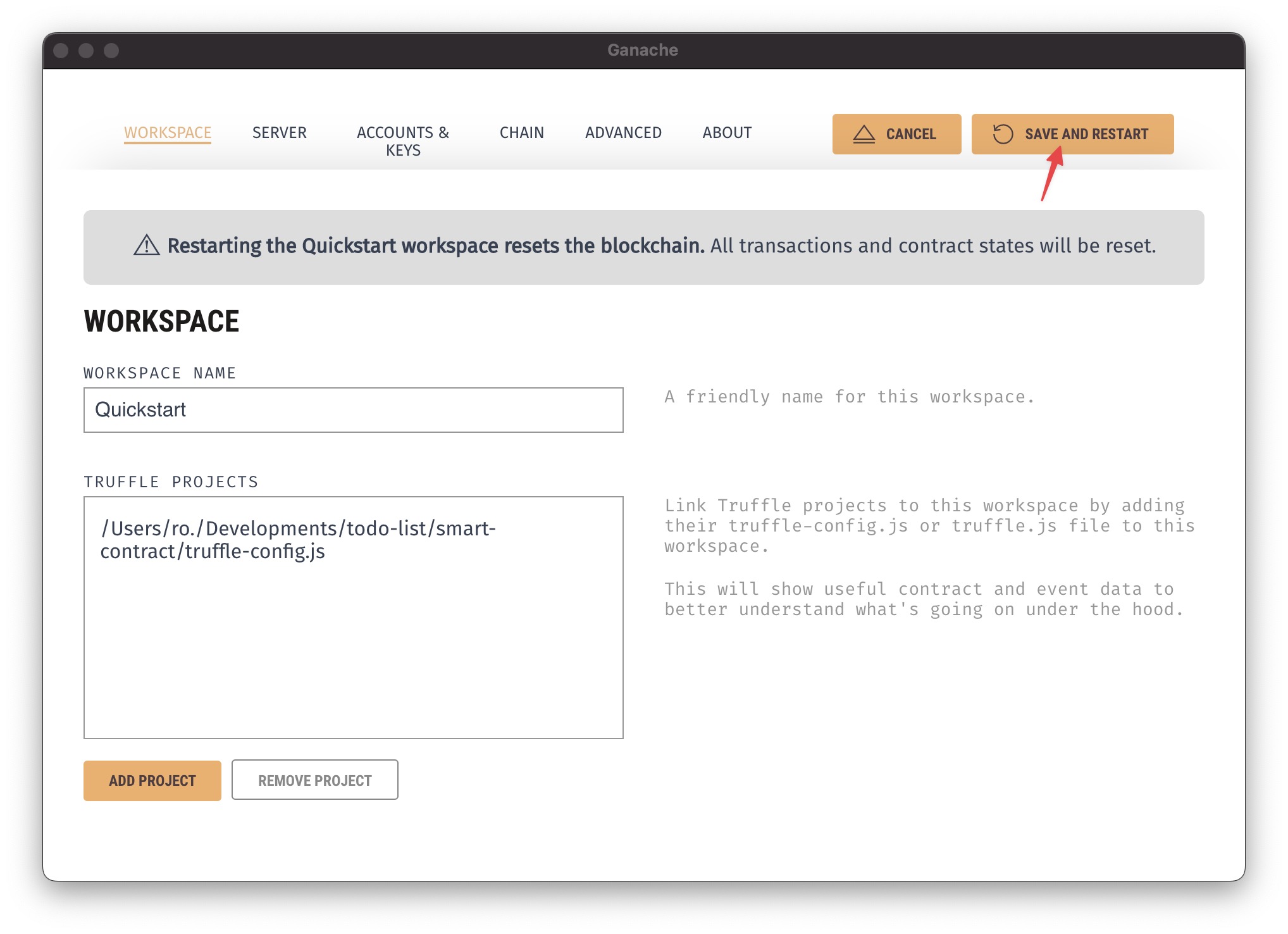Image resolution: width=1288 pixels, height=934 pixels.
Task: Click the warning triangle icon in the banner
Action: (146, 246)
